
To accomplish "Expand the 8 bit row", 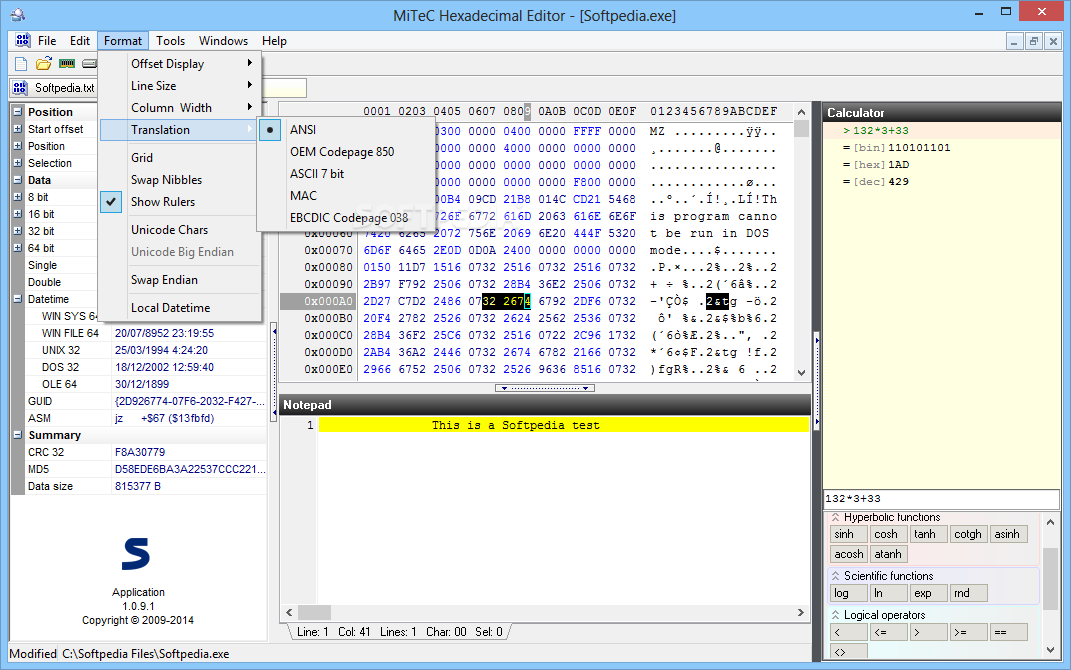I will [x=18, y=197].
